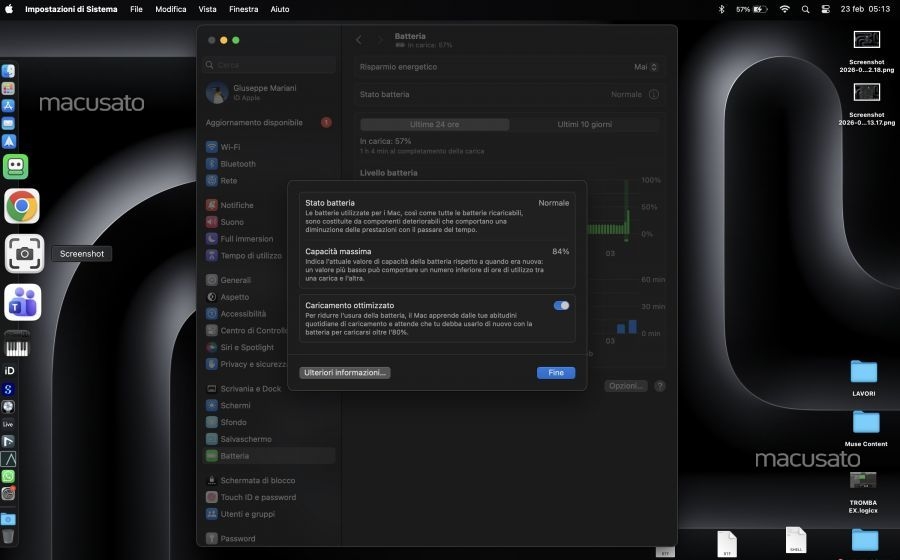
Task: Open Screenshot app in the dock
Action: click(22, 254)
